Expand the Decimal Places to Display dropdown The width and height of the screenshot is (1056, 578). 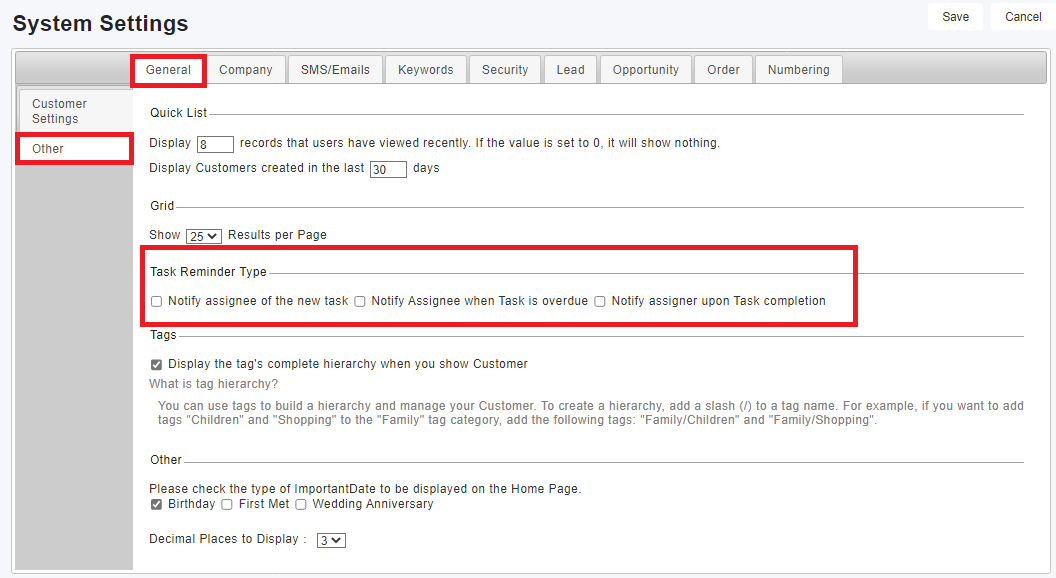pos(330,540)
